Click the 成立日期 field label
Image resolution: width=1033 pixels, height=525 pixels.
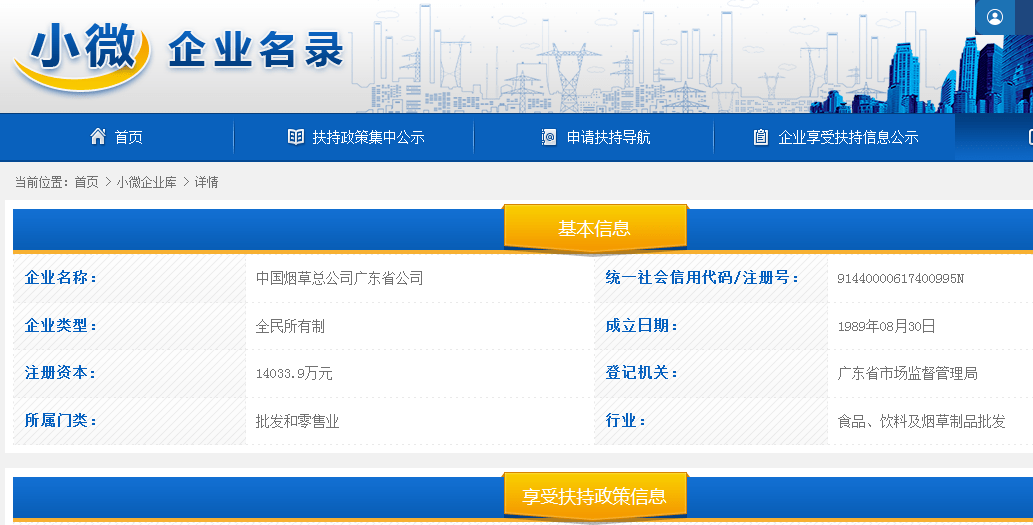click(642, 325)
